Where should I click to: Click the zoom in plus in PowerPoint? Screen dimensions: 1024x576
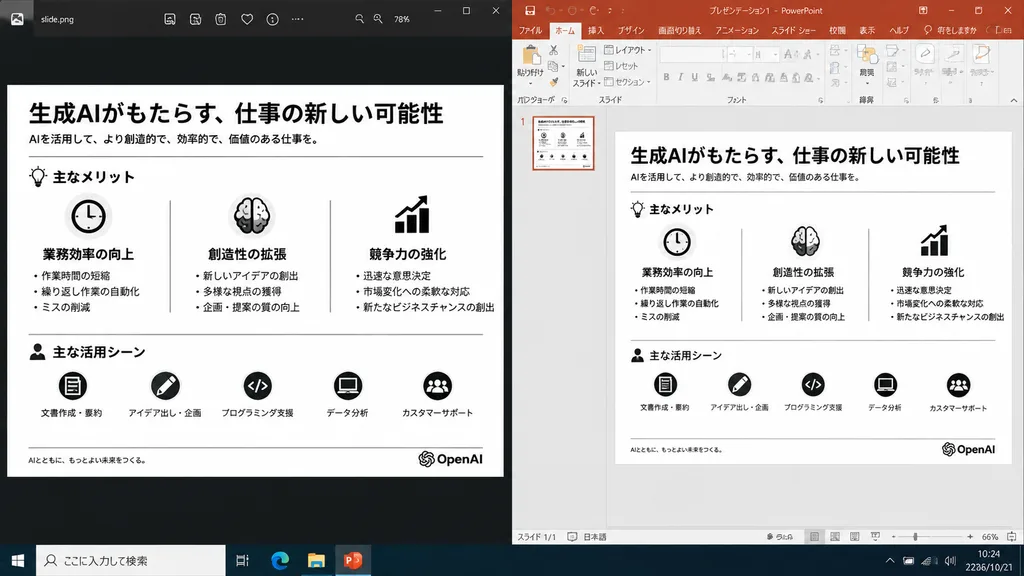[x=970, y=537]
